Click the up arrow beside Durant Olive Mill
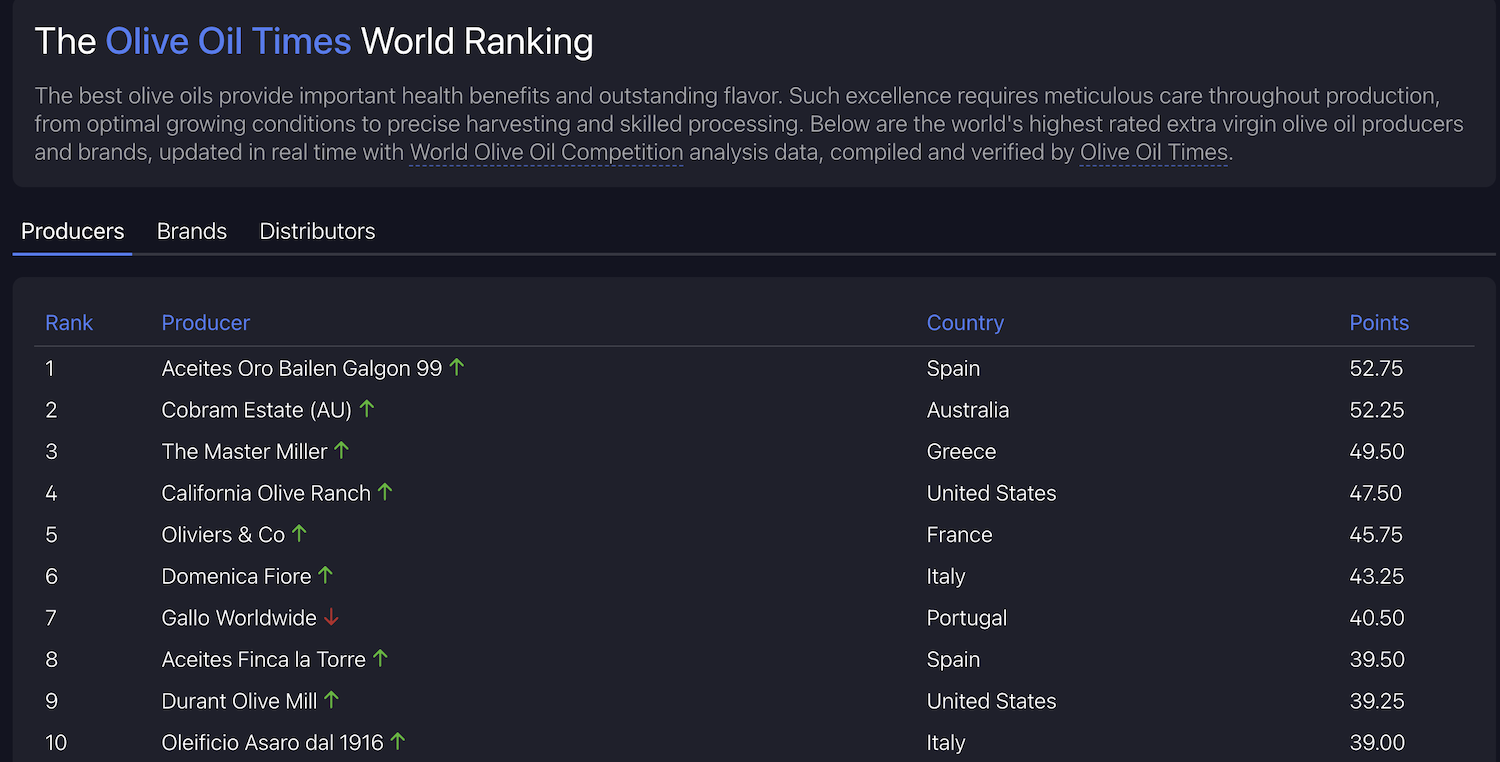 pyautogui.click(x=332, y=701)
